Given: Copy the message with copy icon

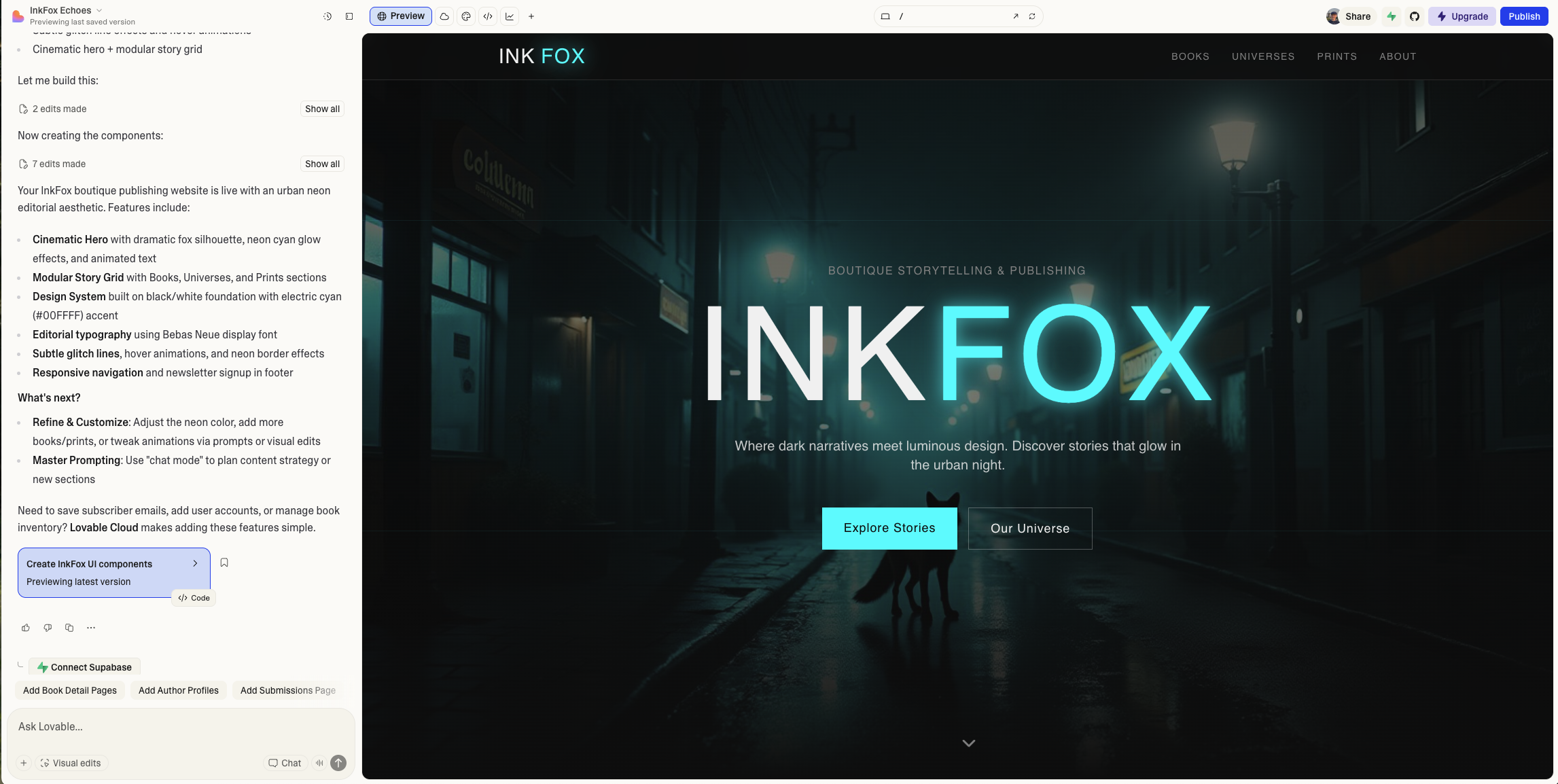Looking at the screenshot, I should (69, 628).
